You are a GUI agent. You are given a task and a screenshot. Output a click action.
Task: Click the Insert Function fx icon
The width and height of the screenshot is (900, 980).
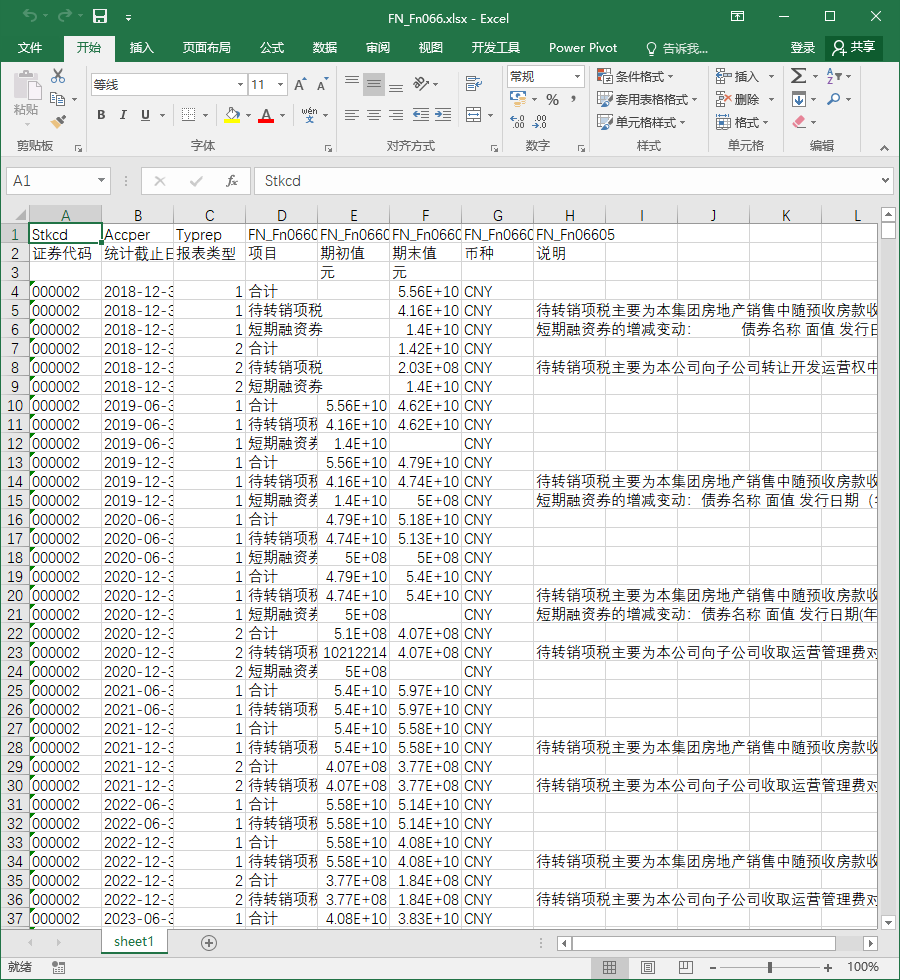(x=232, y=181)
